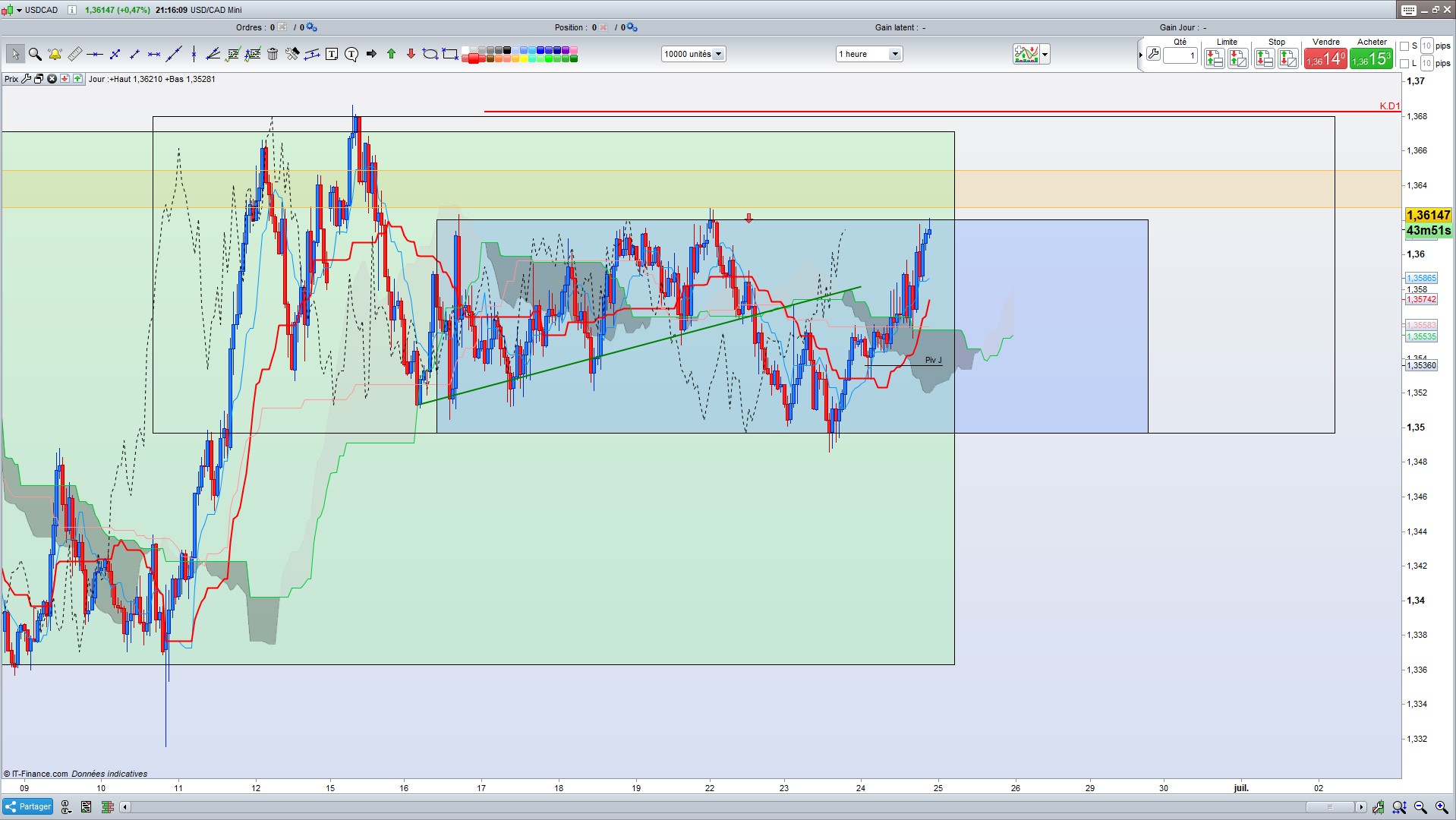Click the alert bell icon
This screenshot has width=1456, height=820.
coord(55,54)
